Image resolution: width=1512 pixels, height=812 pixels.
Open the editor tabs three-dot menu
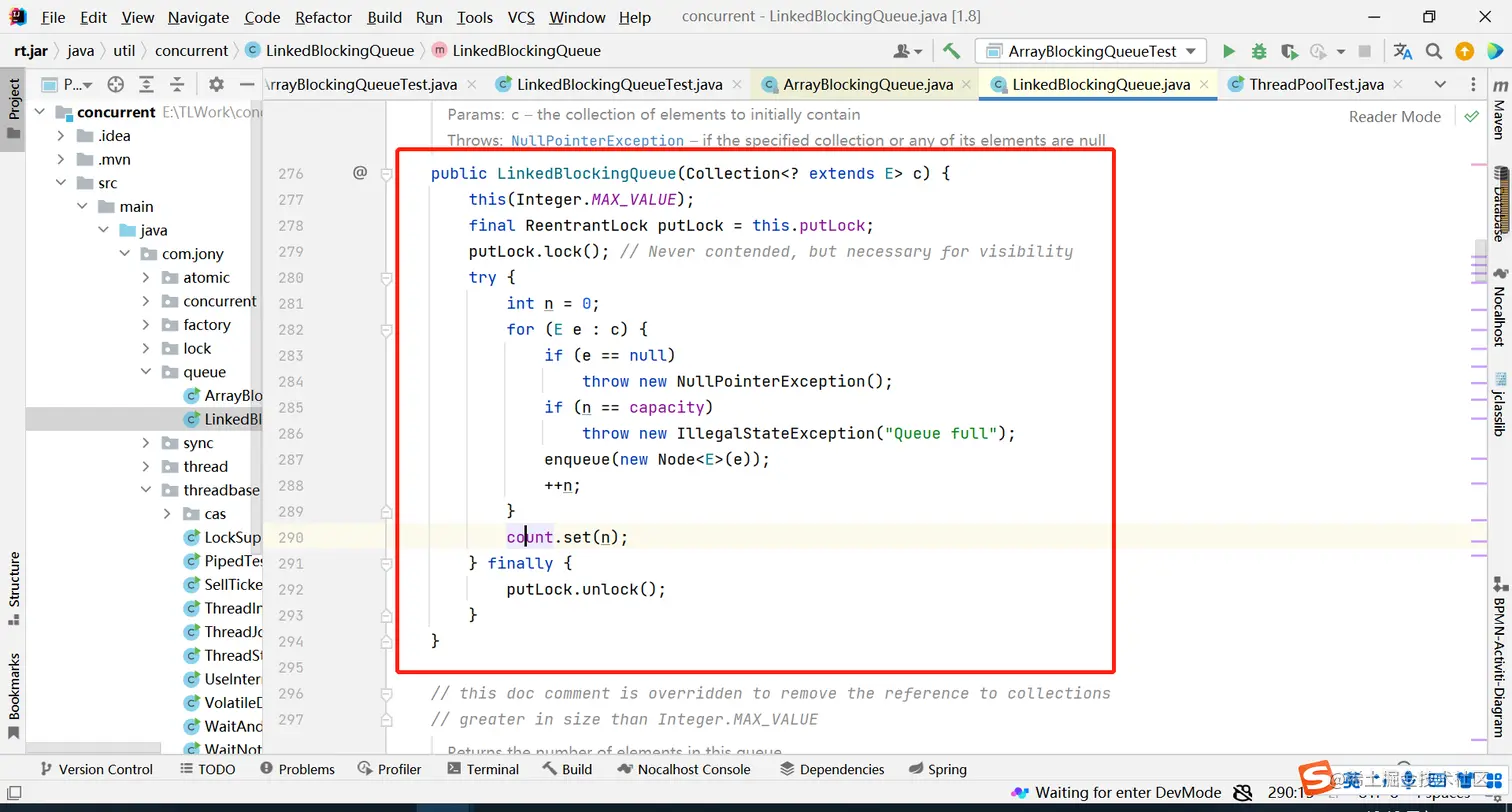click(1473, 85)
